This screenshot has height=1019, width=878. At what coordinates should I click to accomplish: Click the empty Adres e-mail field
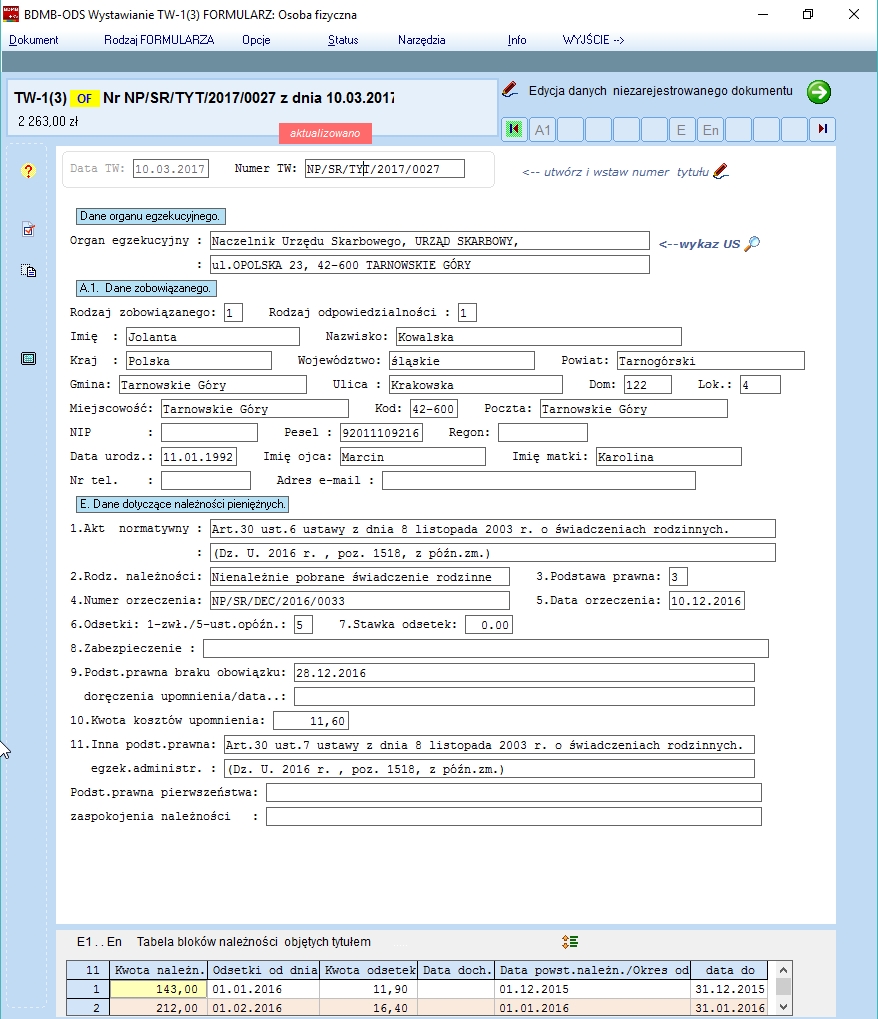coord(539,481)
